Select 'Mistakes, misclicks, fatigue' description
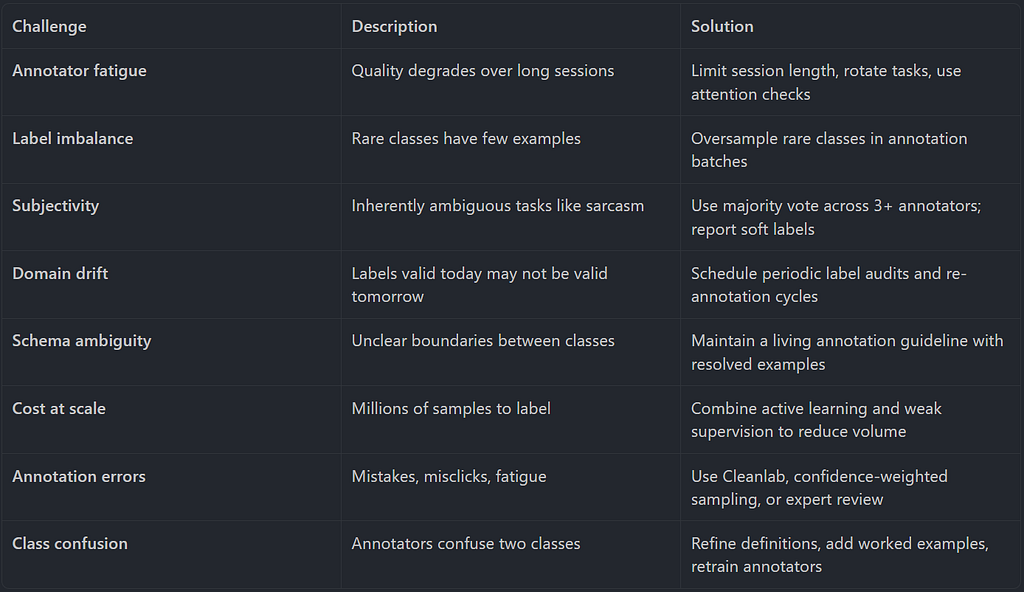The height and width of the screenshot is (592, 1024). pos(449,476)
